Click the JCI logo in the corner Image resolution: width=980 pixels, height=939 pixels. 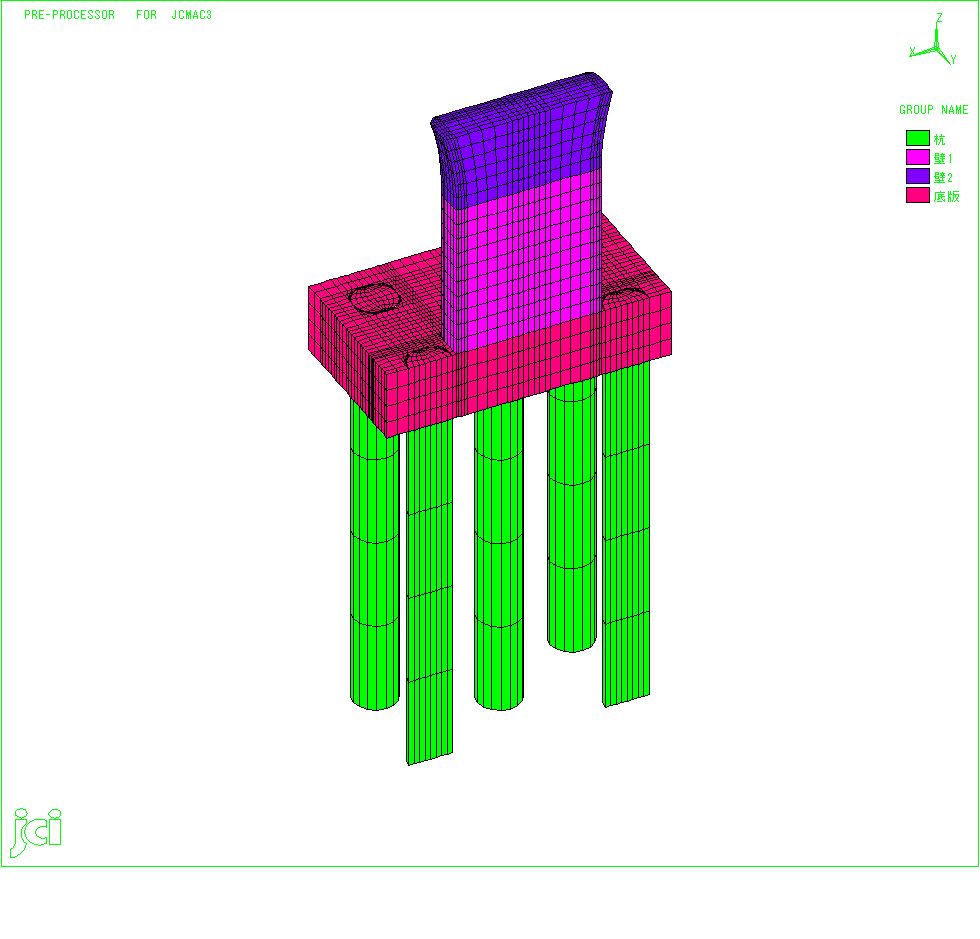tap(37, 832)
